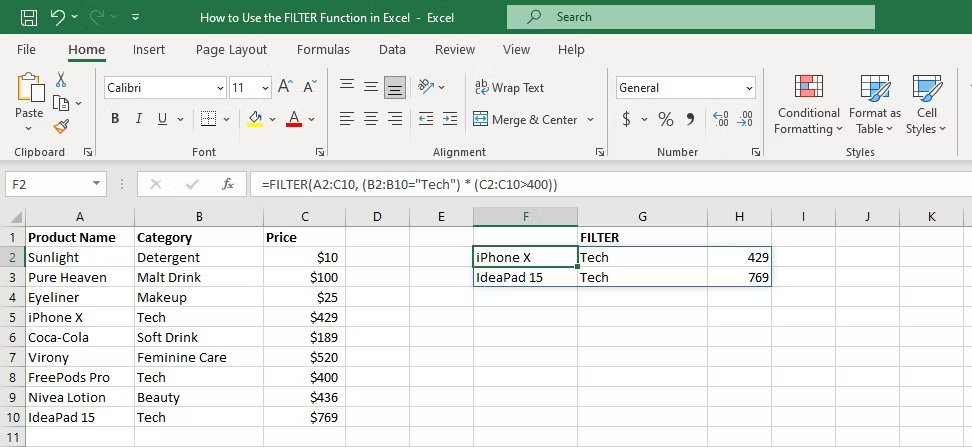Select column F header

click(525, 216)
